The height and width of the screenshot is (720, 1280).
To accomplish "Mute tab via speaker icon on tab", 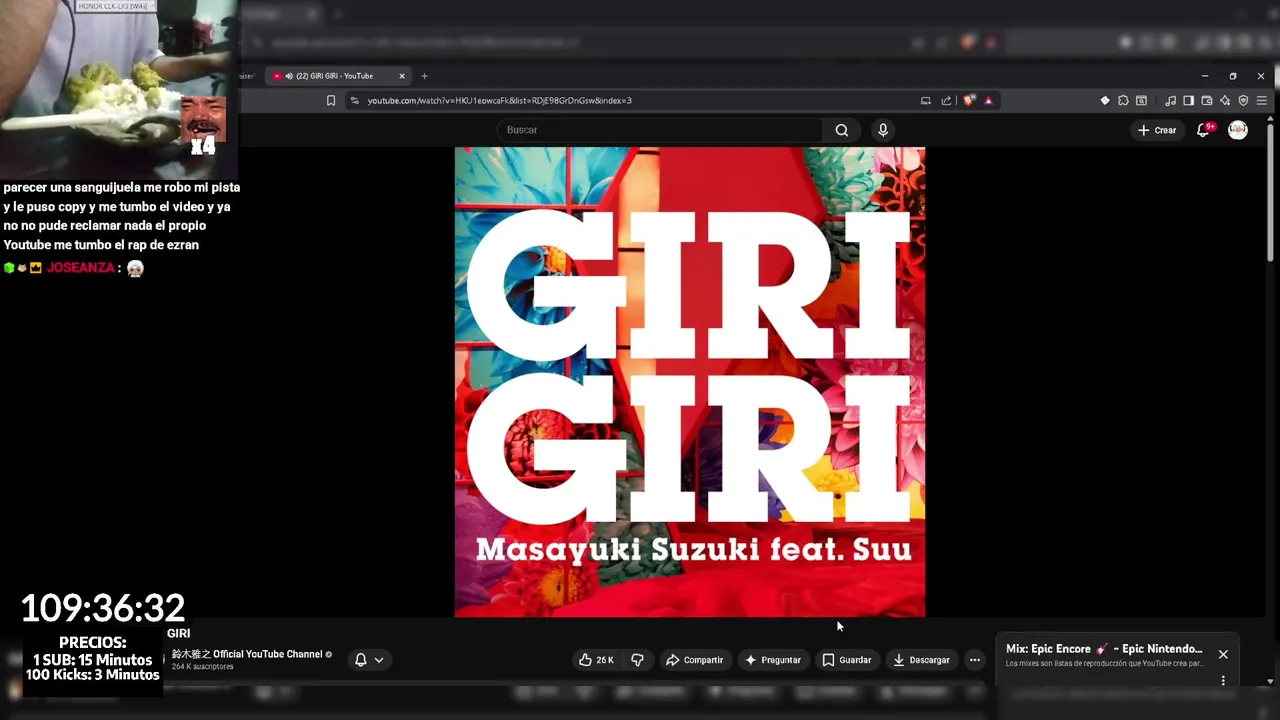I will point(289,76).
